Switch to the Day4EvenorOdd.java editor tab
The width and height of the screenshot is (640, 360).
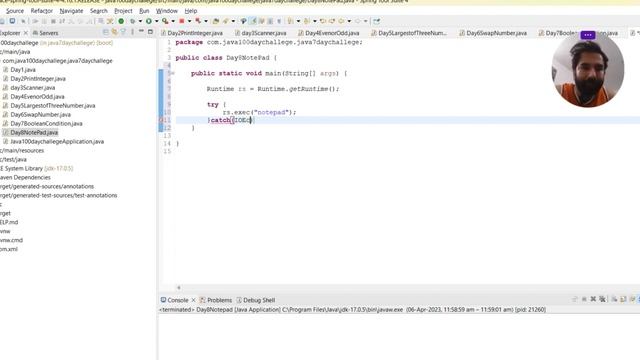[x=329, y=33]
